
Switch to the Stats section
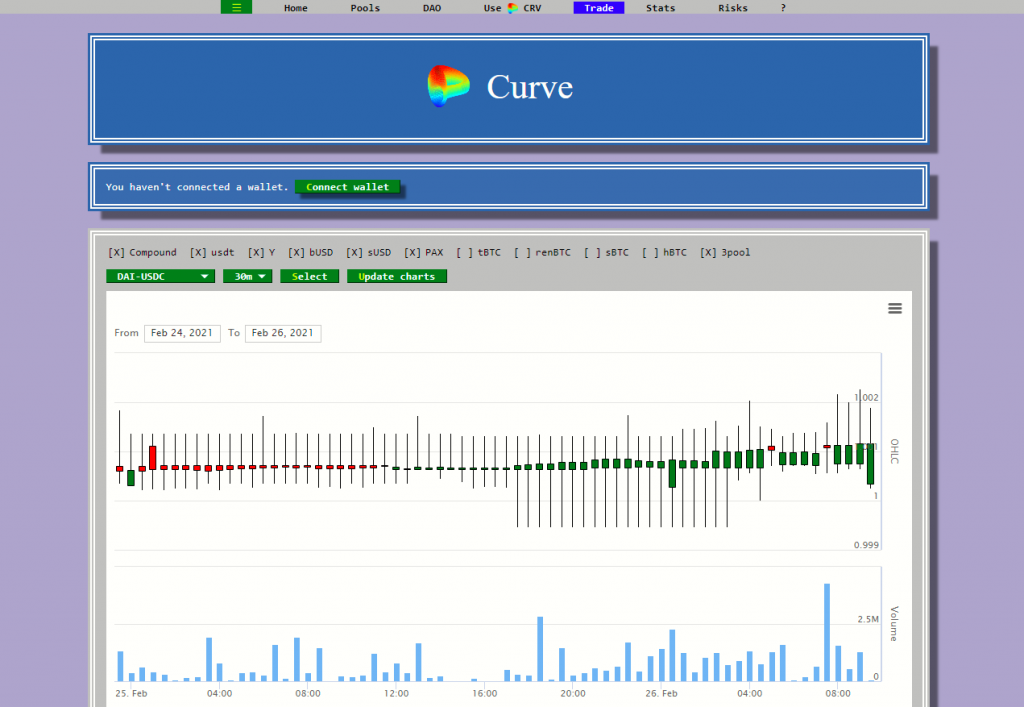(660, 8)
